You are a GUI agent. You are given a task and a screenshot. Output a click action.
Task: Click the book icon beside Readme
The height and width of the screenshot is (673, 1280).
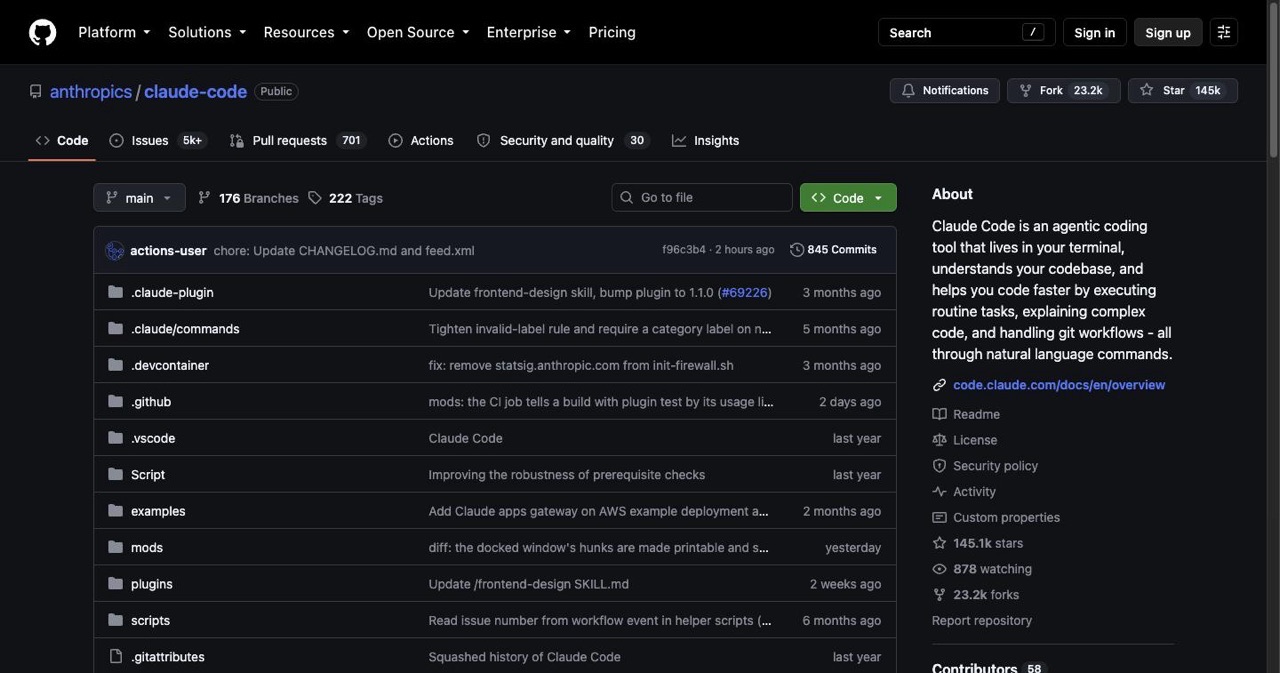point(939,414)
